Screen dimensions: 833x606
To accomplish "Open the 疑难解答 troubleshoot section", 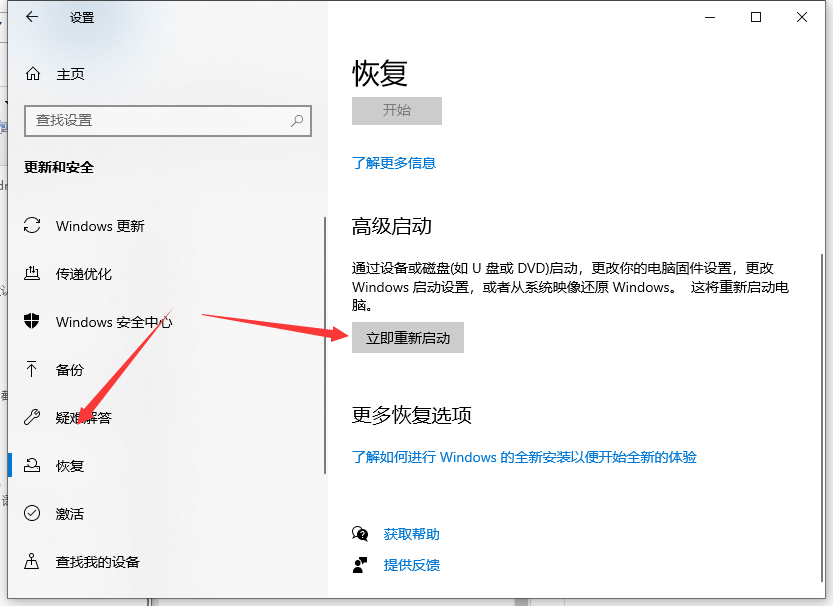I will tap(84, 418).
